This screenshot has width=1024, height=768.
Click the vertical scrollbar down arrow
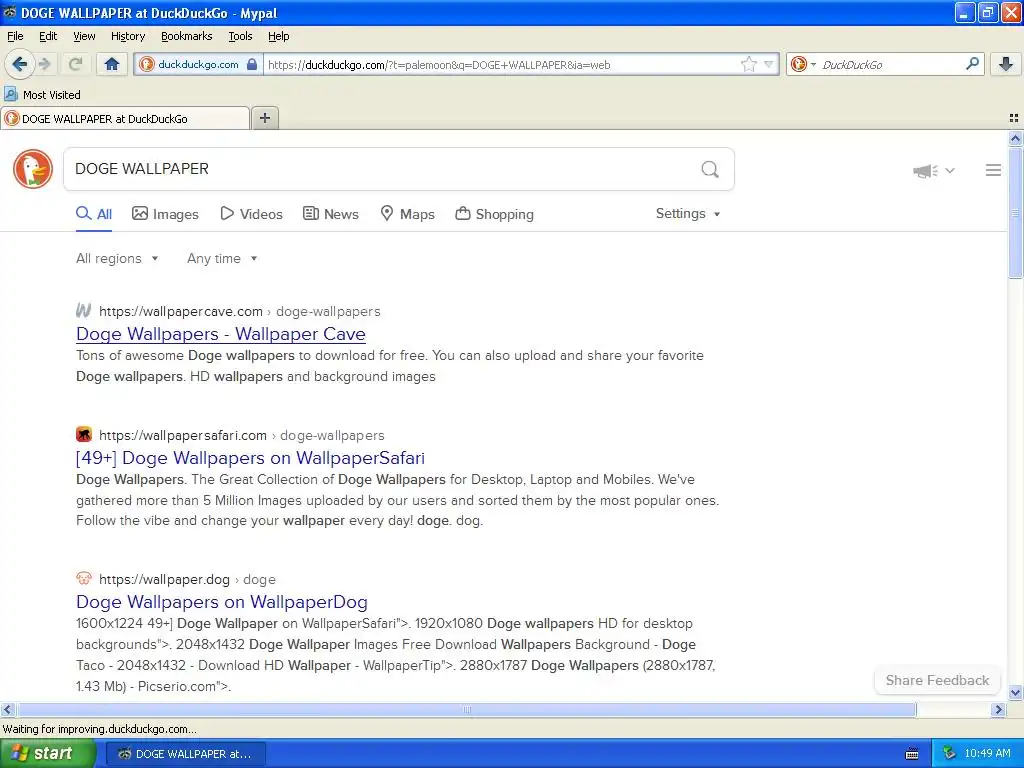click(x=1015, y=692)
